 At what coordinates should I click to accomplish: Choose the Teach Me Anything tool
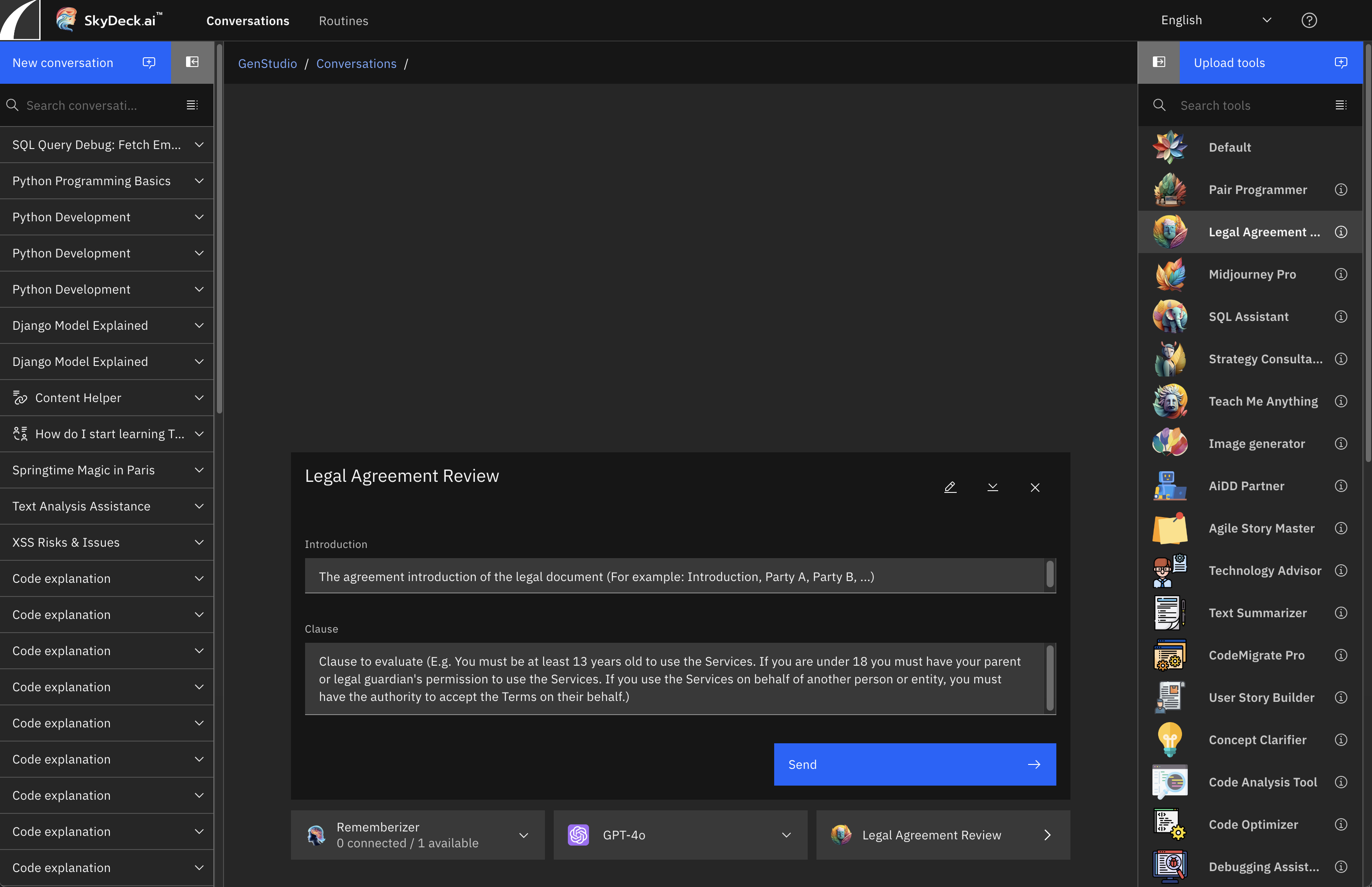(1263, 401)
